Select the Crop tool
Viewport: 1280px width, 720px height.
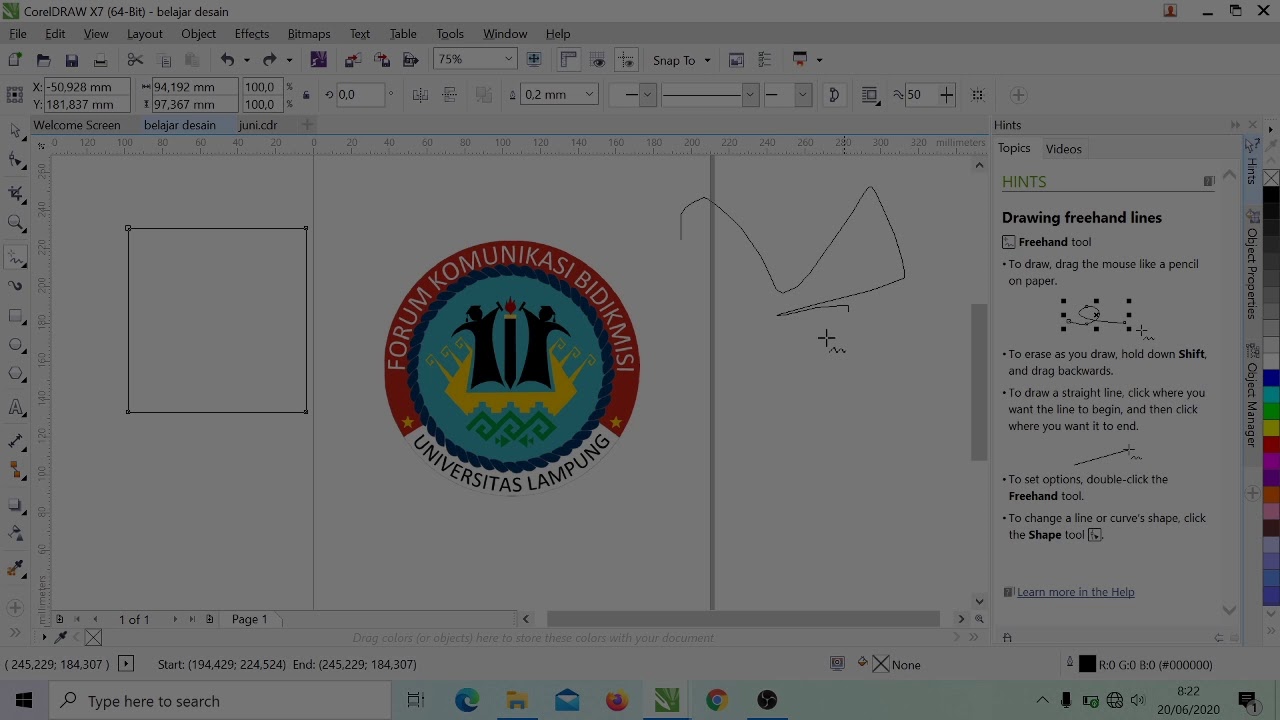15,192
